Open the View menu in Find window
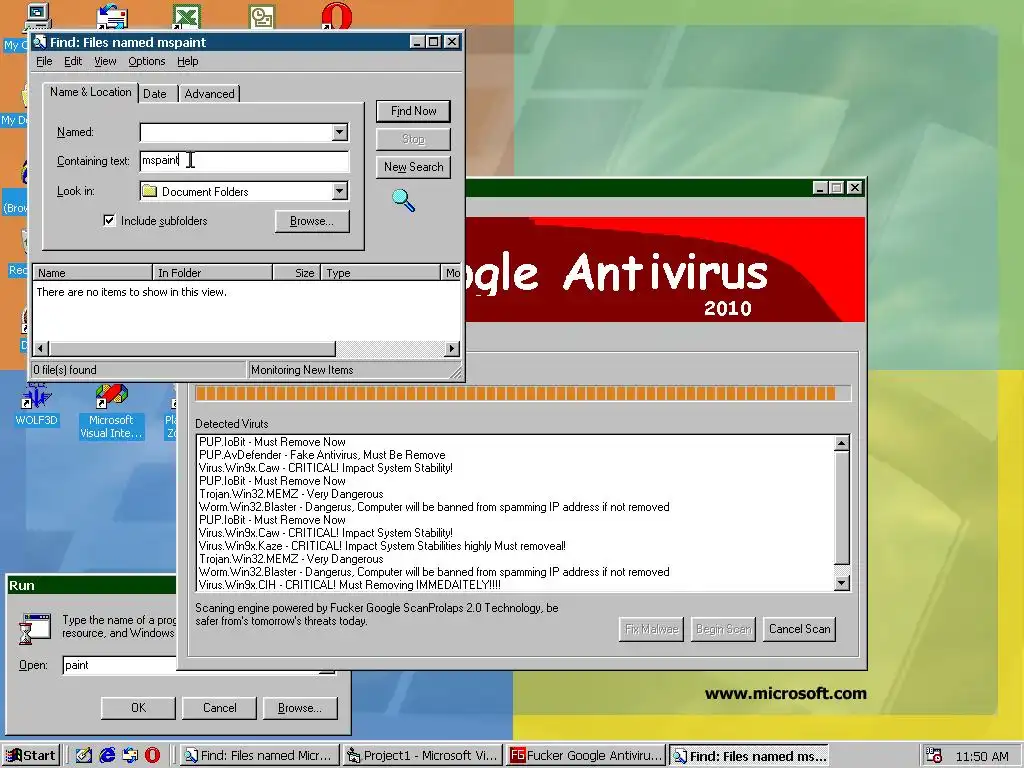The image size is (1024, 768). click(x=105, y=61)
